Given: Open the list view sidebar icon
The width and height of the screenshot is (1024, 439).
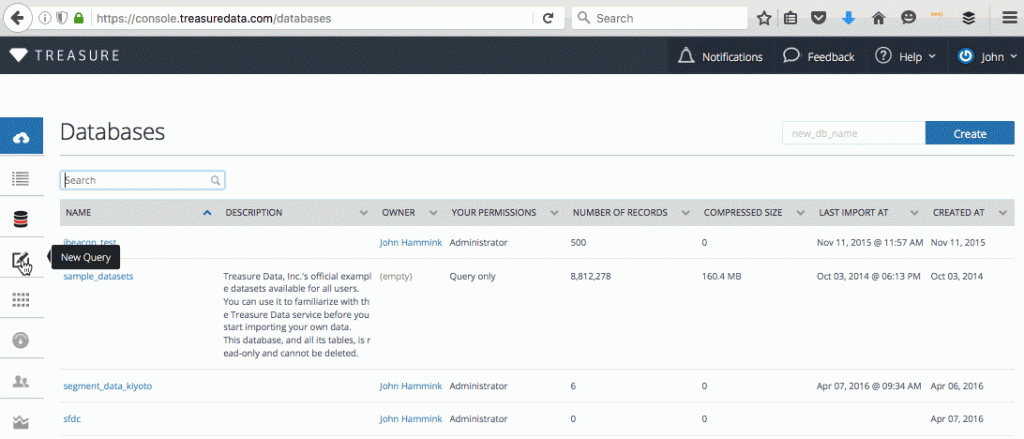Looking at the screenshot, I should pos(22,177).
